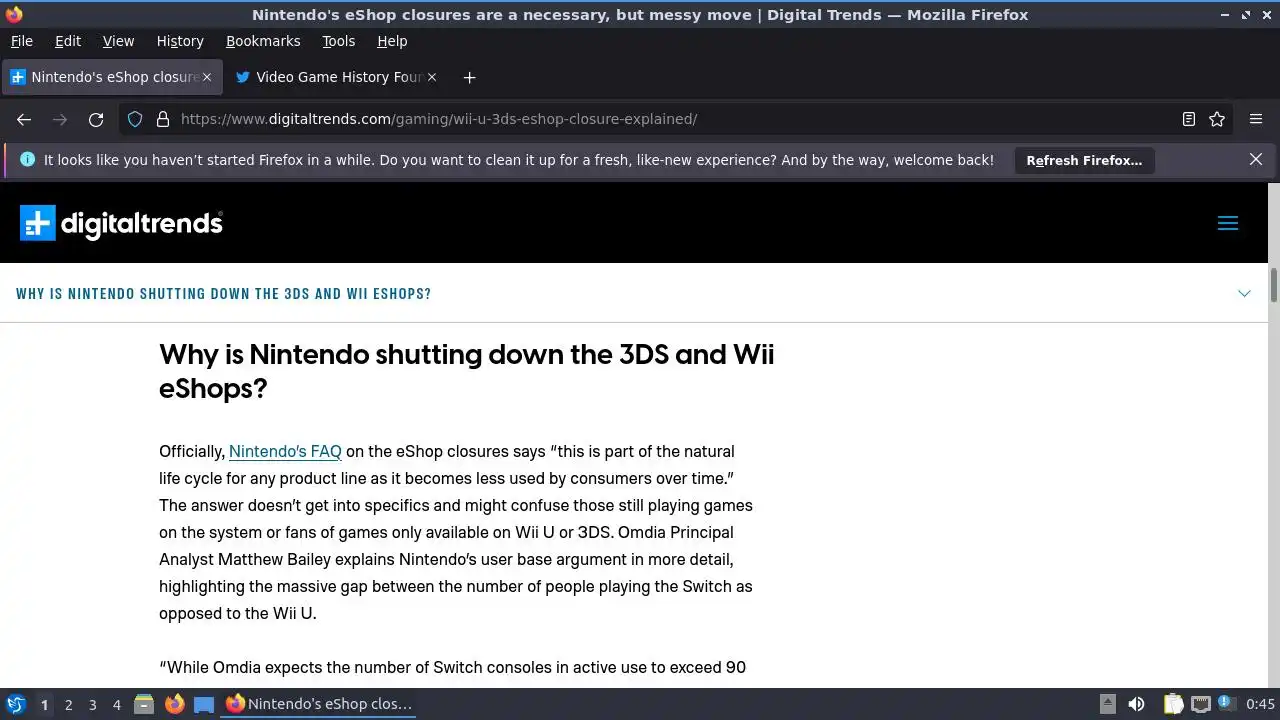Bookmark this page with the star
This screenshot has width=1280, height=720.
(x=1217, y=119)
